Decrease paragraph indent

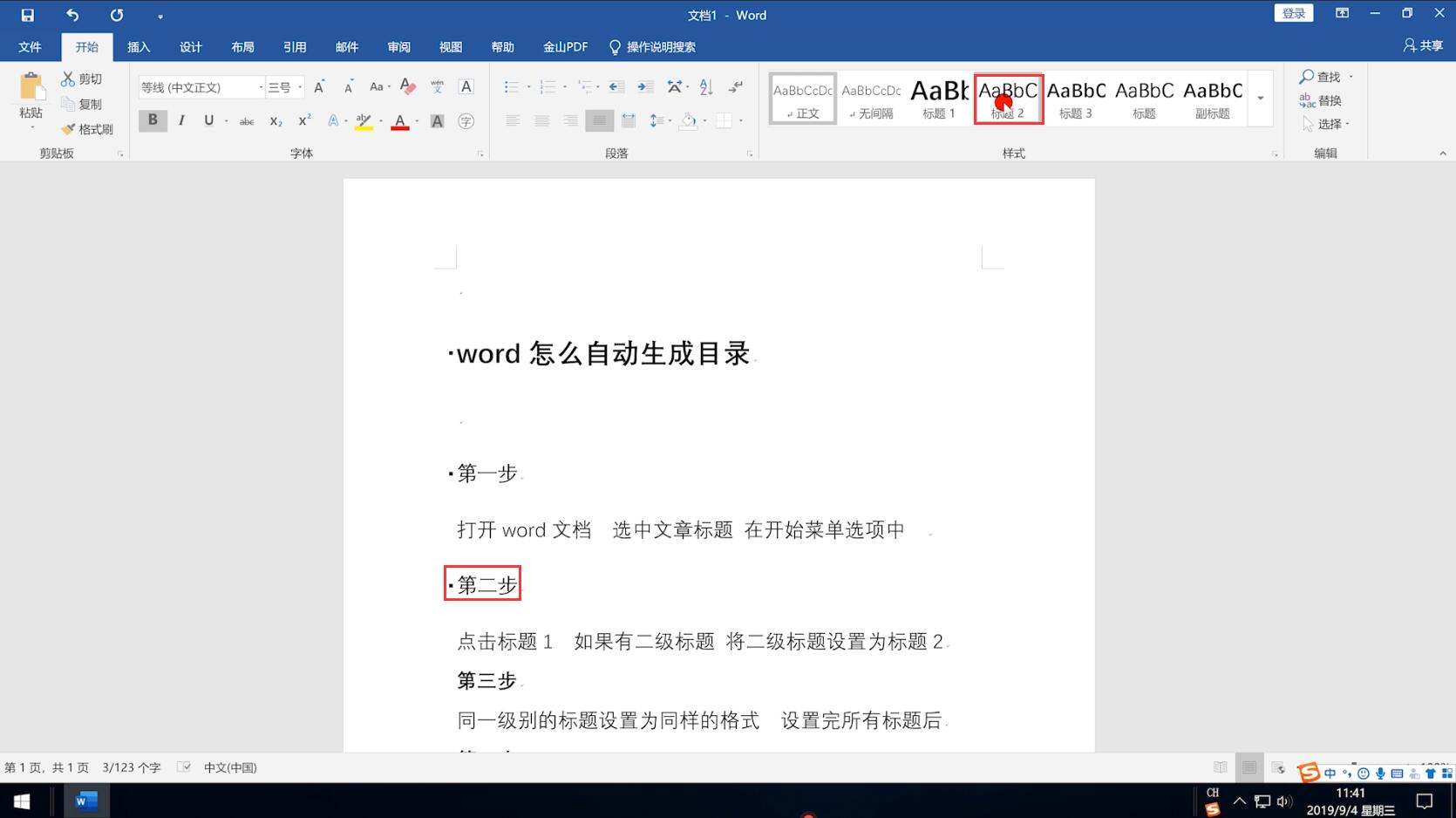click(616, 86)
